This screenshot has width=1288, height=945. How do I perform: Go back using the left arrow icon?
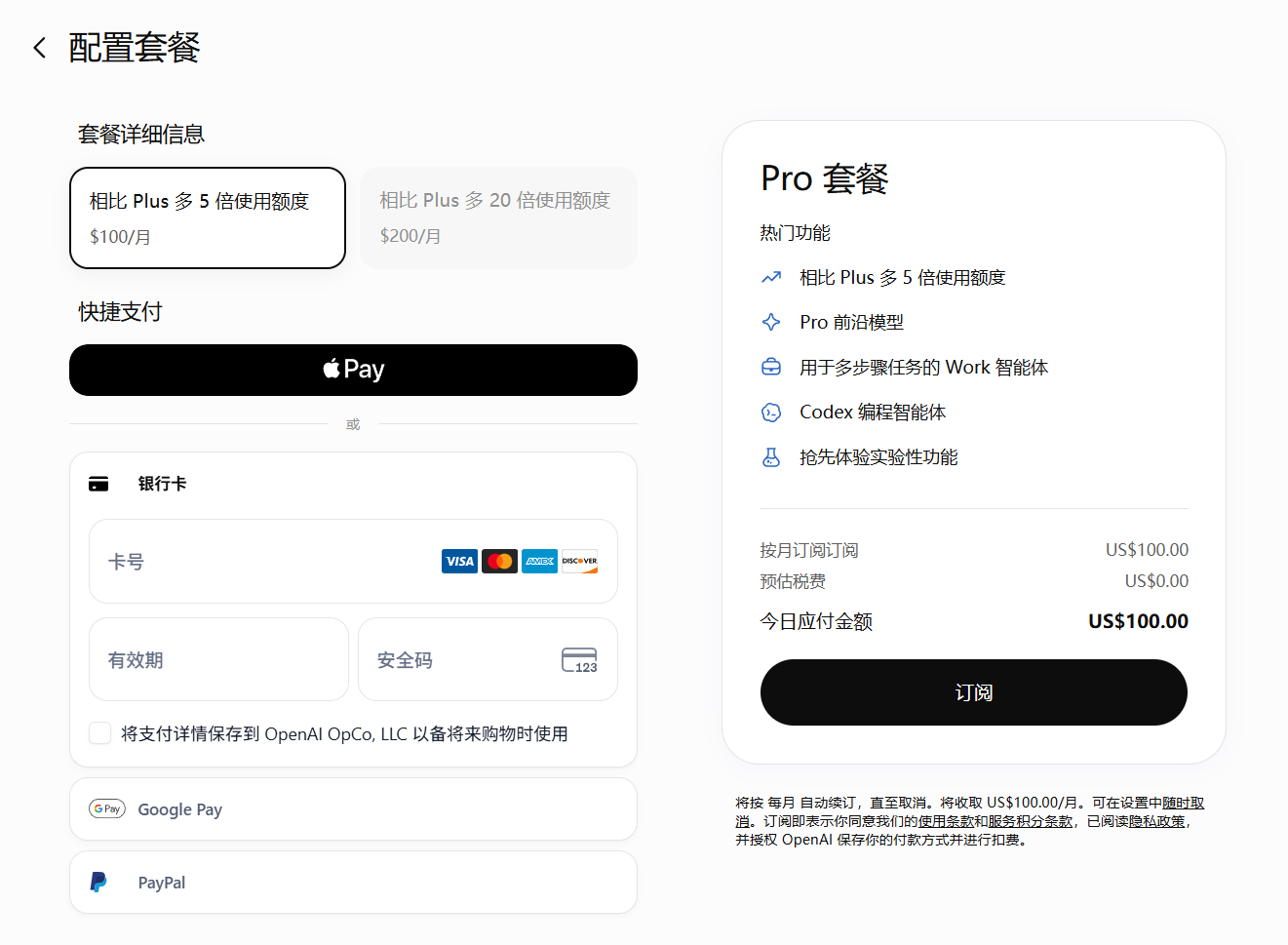39,48
